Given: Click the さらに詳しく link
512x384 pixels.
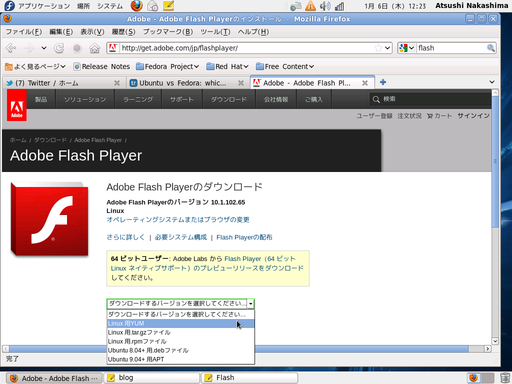Looking at the screenshot, I should click(x=125, y=237).
